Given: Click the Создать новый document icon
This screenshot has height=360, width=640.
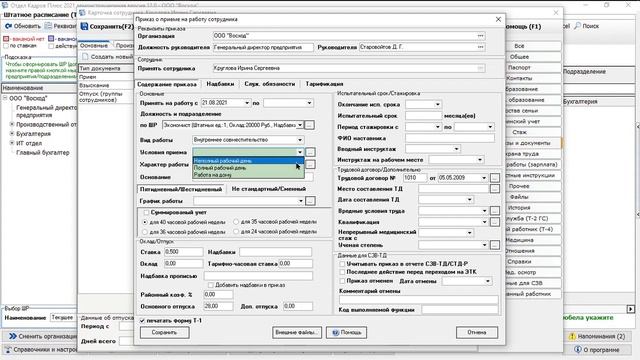Looking at the screenshot, I should [x=85, y=57].
